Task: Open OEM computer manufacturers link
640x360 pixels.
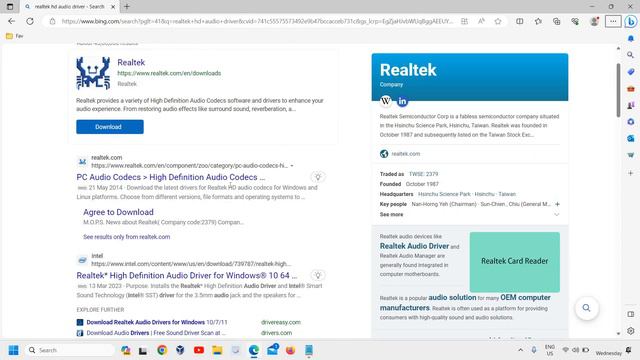Action: coord(465,302)
